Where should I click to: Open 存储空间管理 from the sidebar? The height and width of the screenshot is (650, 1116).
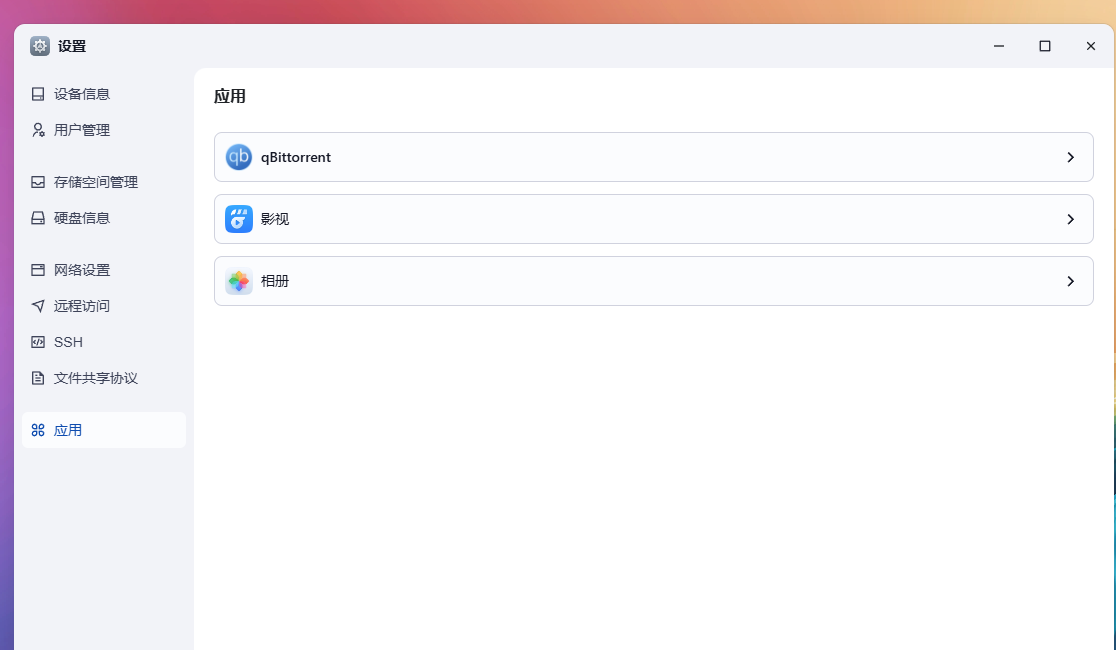click(95, 182)
